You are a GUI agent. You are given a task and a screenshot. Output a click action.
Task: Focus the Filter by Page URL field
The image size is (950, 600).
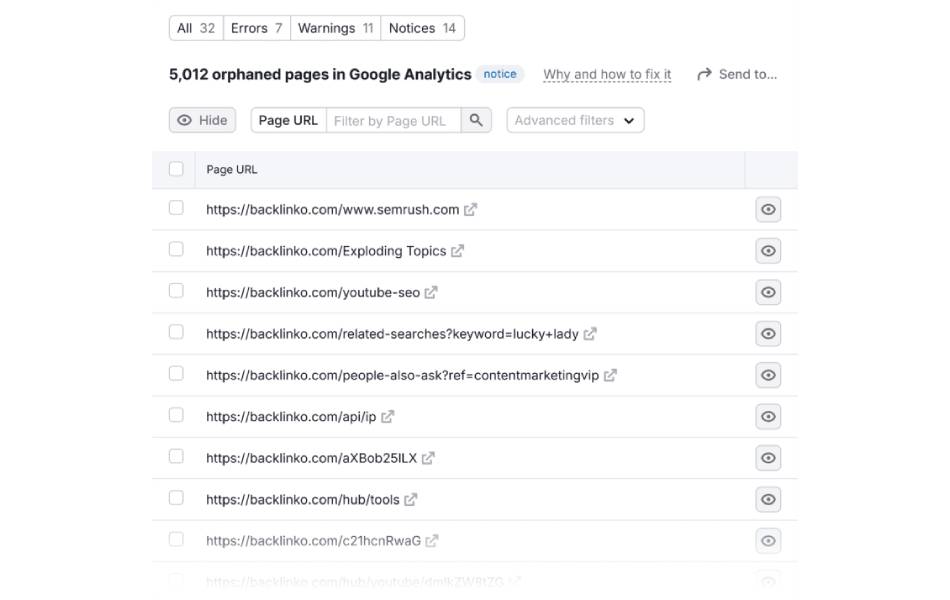point(394,120)
